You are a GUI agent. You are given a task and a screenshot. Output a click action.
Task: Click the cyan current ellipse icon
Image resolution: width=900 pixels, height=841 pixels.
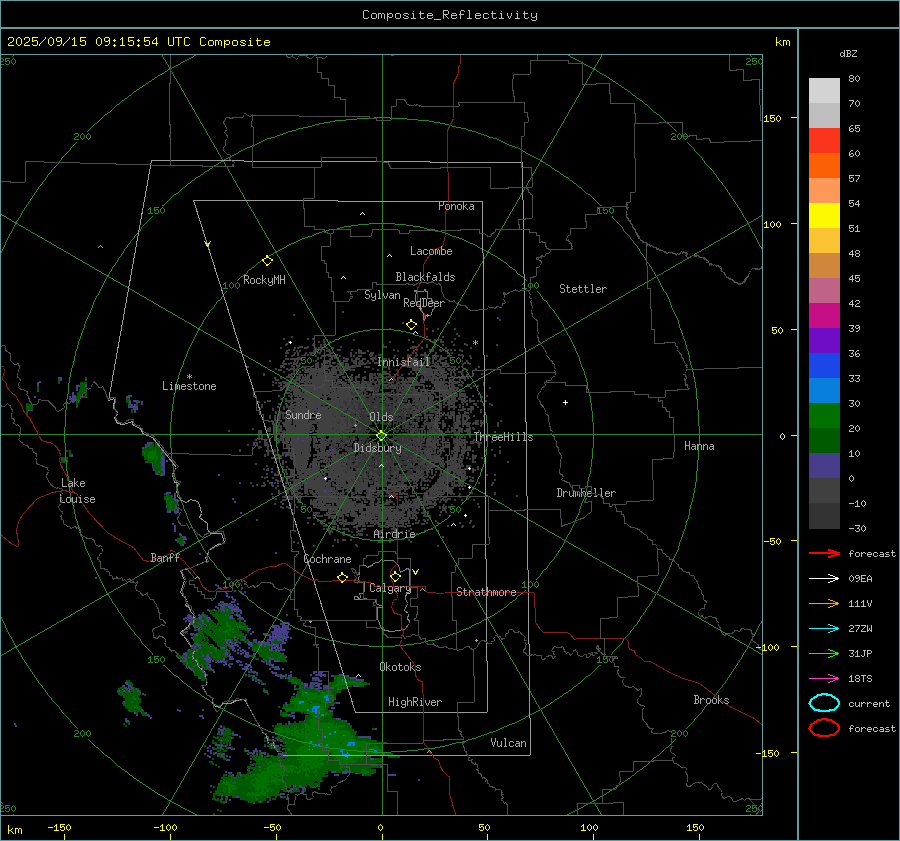[824, 703]
